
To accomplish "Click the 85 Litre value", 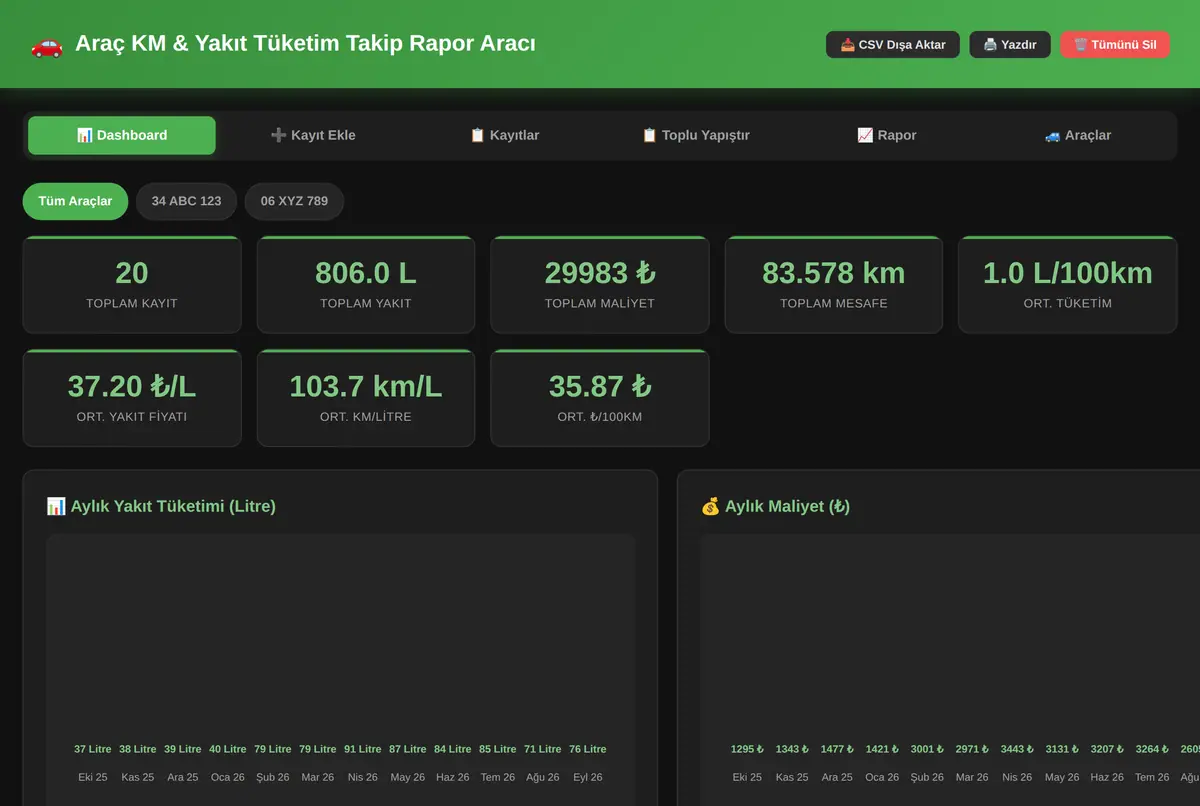I will [498, 749].
